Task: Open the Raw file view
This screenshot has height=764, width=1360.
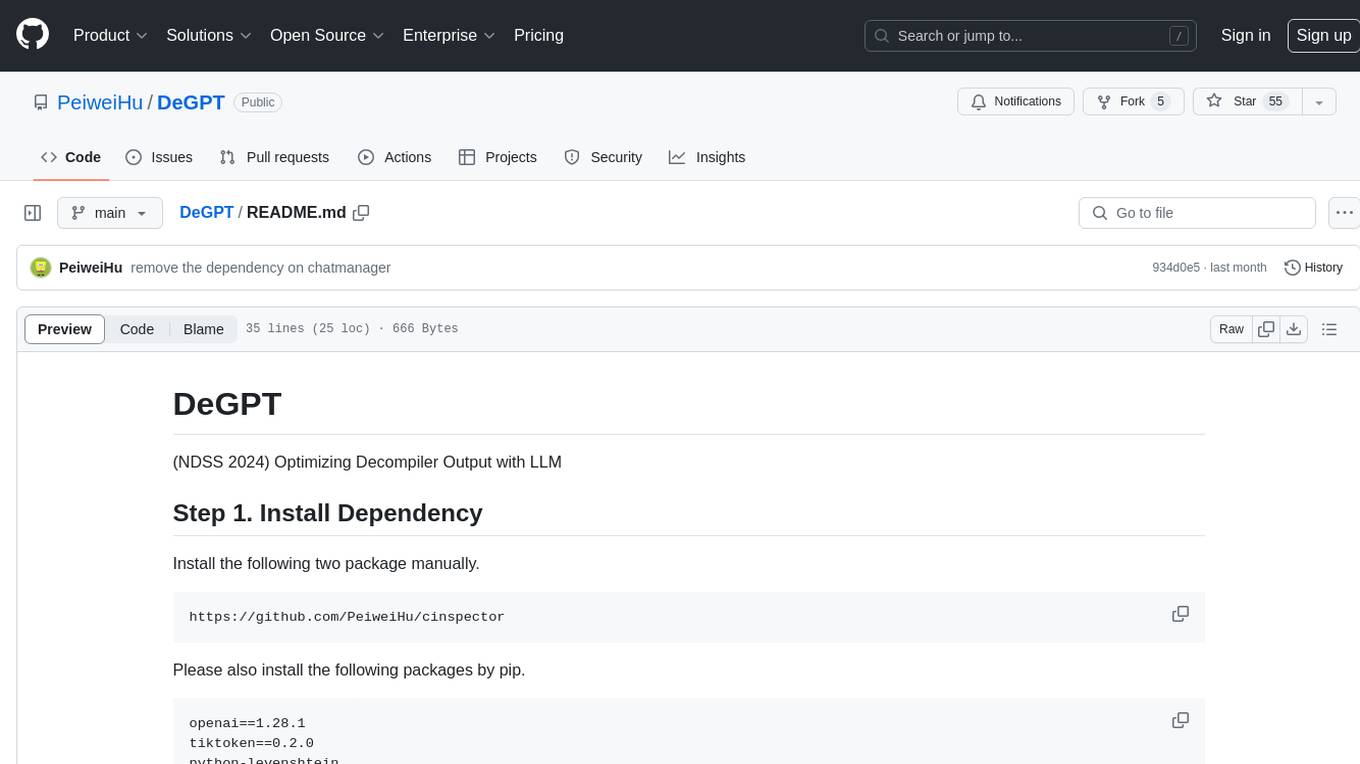Action: 1231,329
